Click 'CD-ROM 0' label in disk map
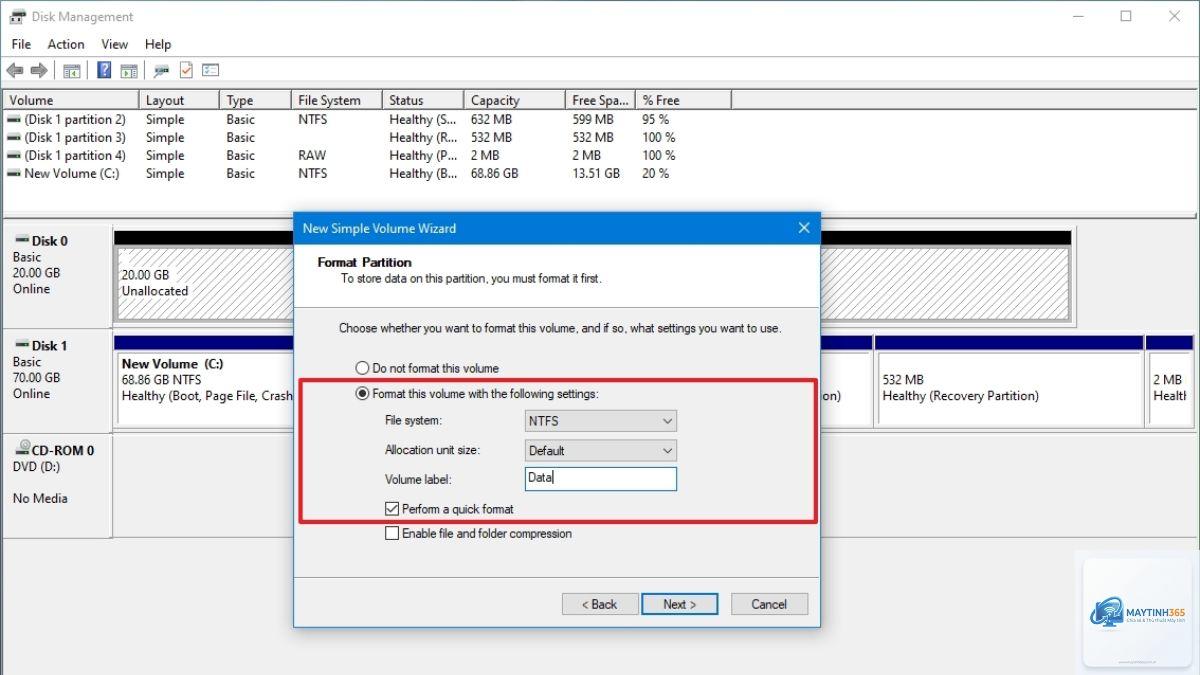 coord(63,451)
